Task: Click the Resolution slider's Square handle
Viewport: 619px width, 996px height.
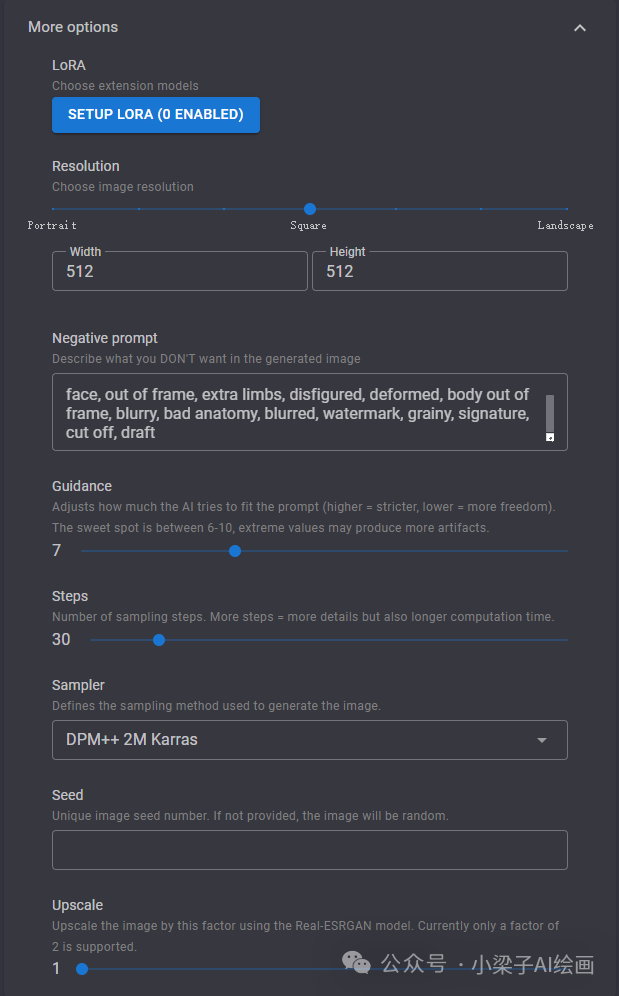Action: pyautogui.click(x=310, y=209)
